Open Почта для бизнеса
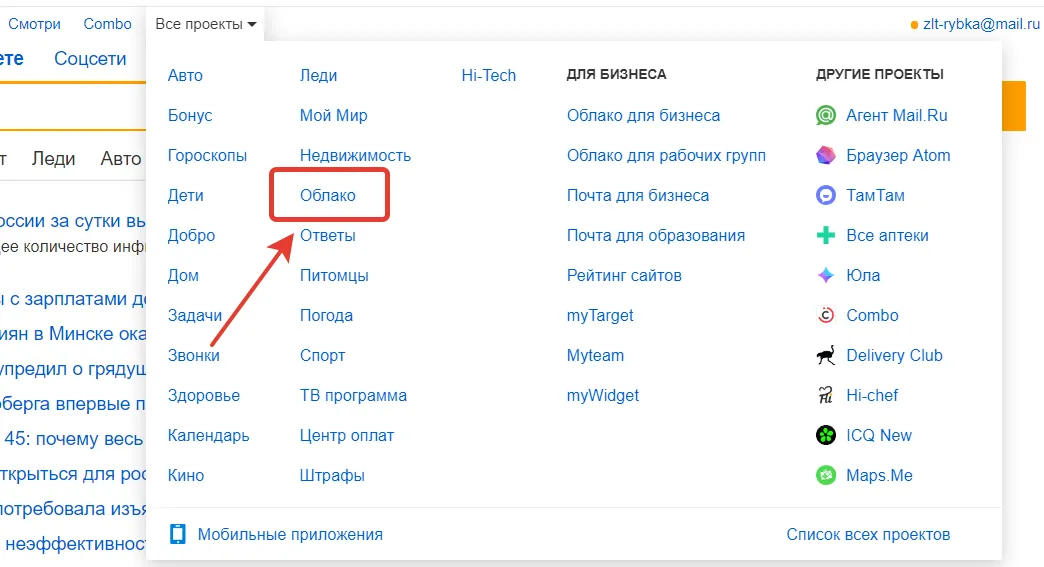The height and width of the screenshot is (567, 1044). tap(637, 195)
